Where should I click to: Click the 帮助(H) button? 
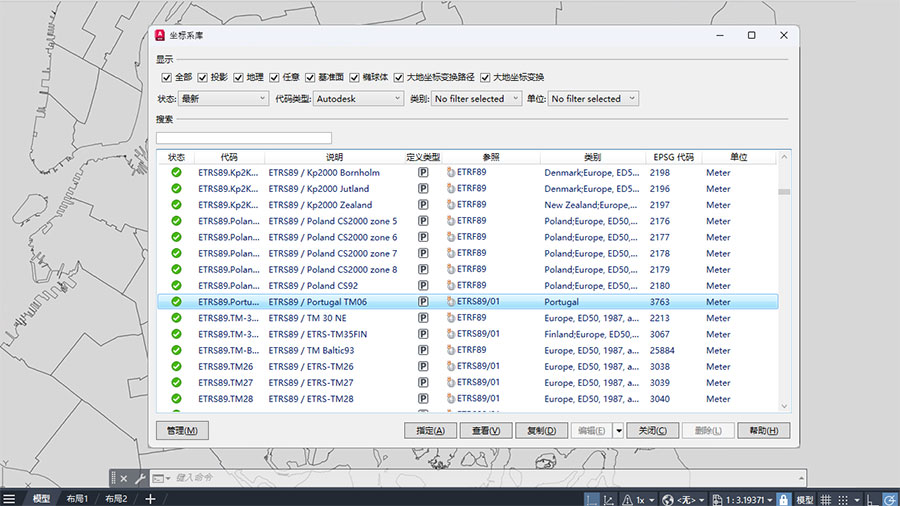point(764,431)
